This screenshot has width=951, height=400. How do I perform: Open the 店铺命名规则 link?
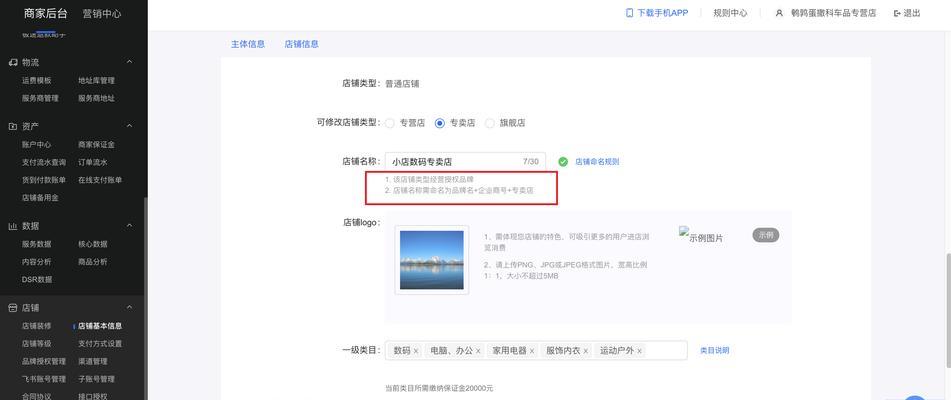[597, 161]
